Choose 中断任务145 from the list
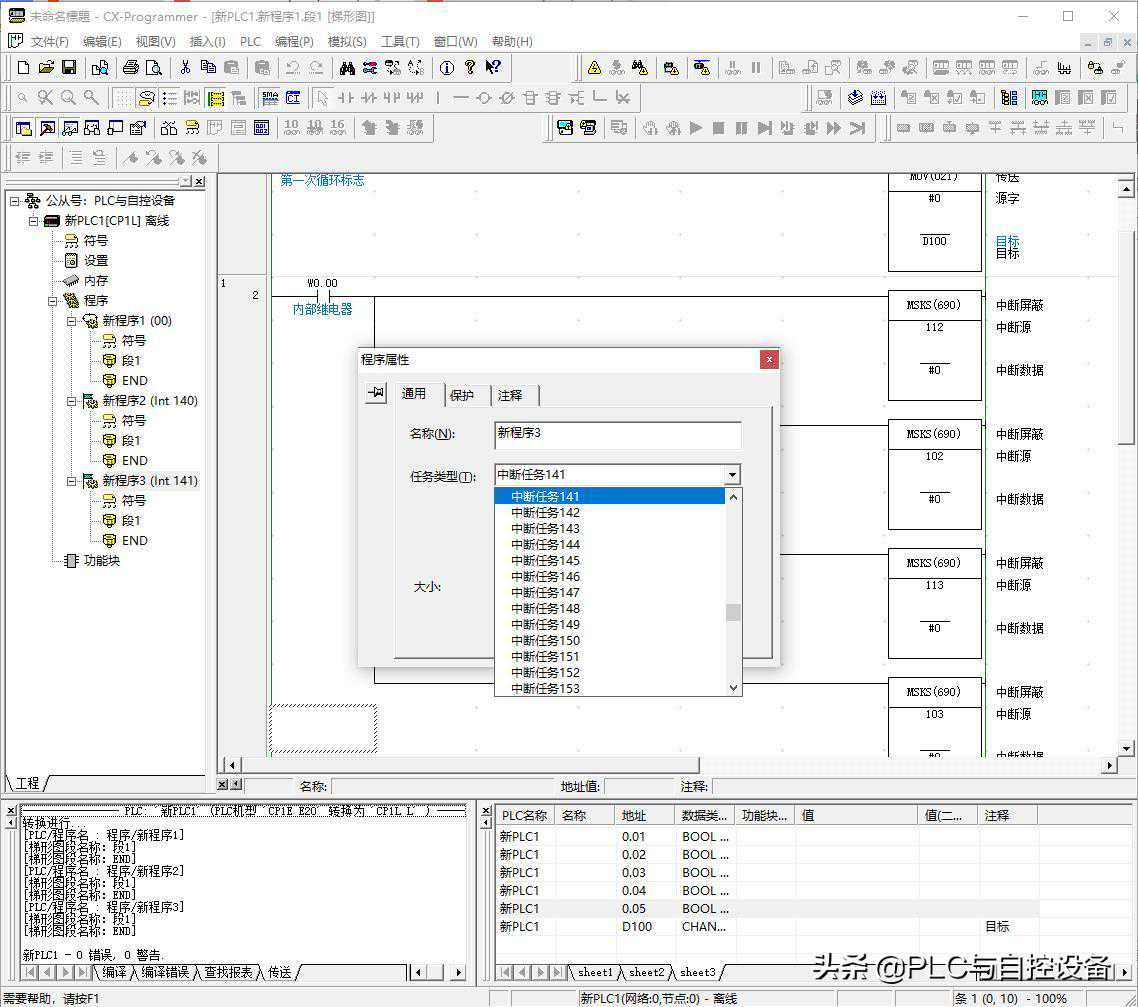The height and width of the screenshot is (1007, 1138). point(545,561)
